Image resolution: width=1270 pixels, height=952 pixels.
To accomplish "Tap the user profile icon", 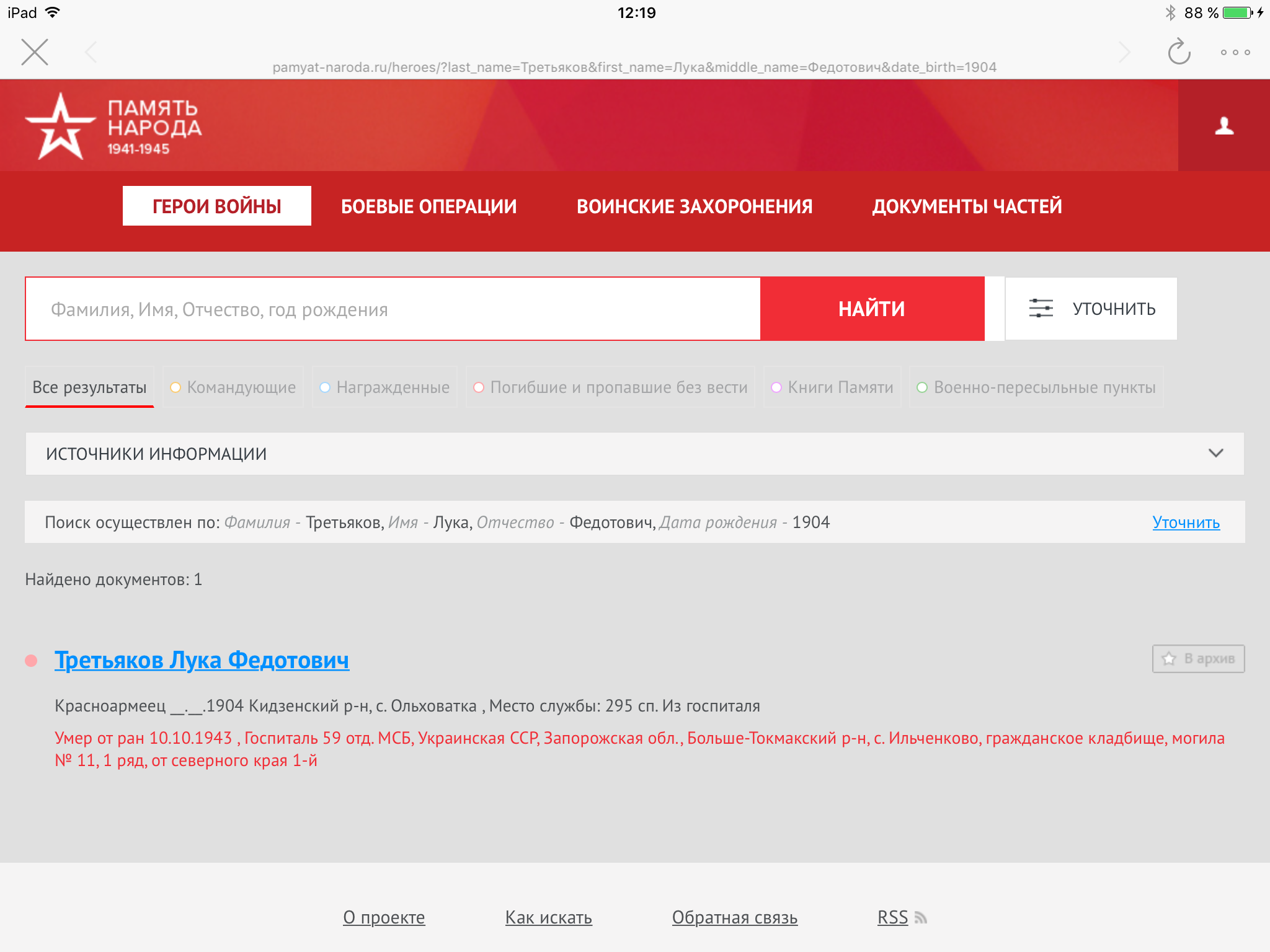I will (x=1223, y=126).
